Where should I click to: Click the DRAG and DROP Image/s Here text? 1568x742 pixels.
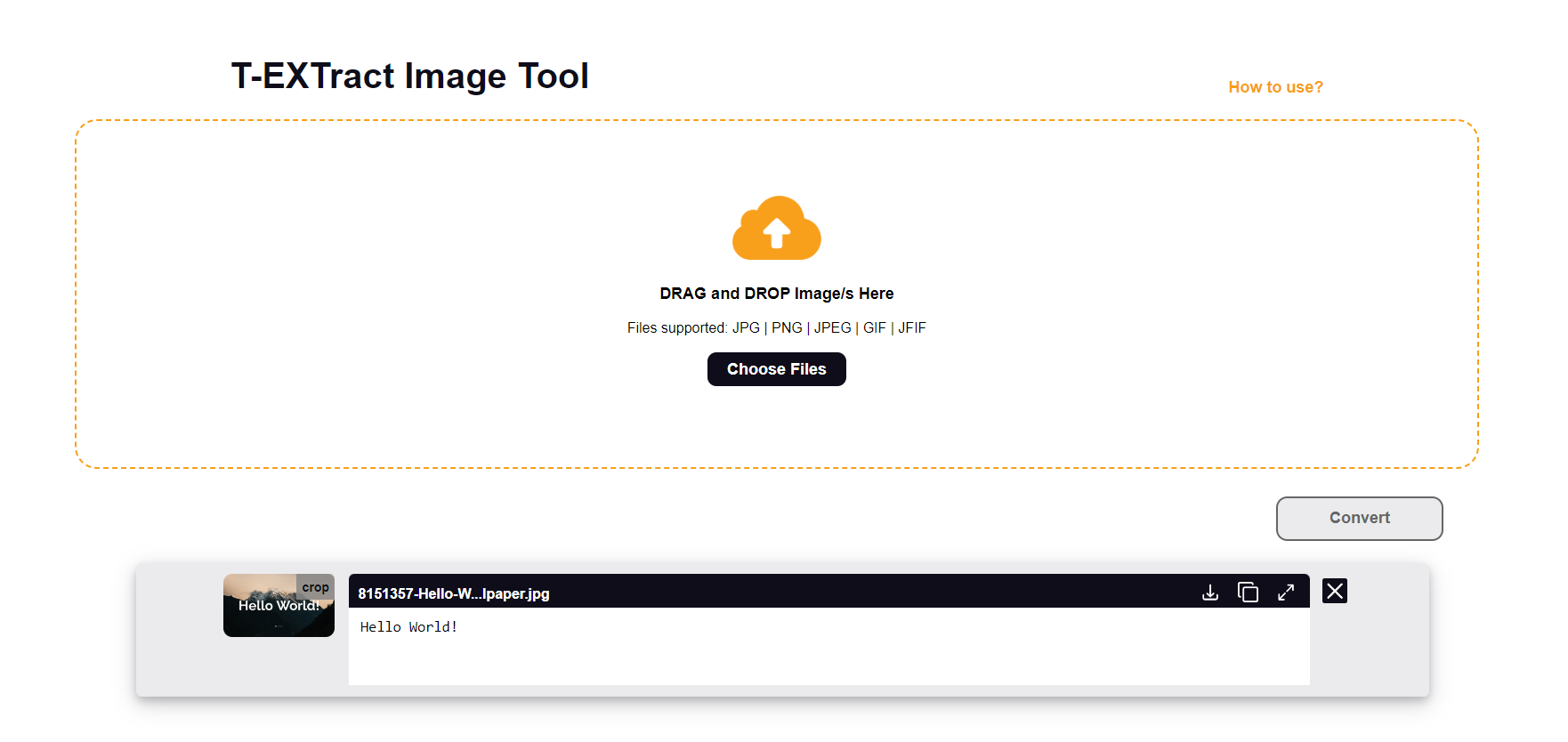[x=777, y=294]
